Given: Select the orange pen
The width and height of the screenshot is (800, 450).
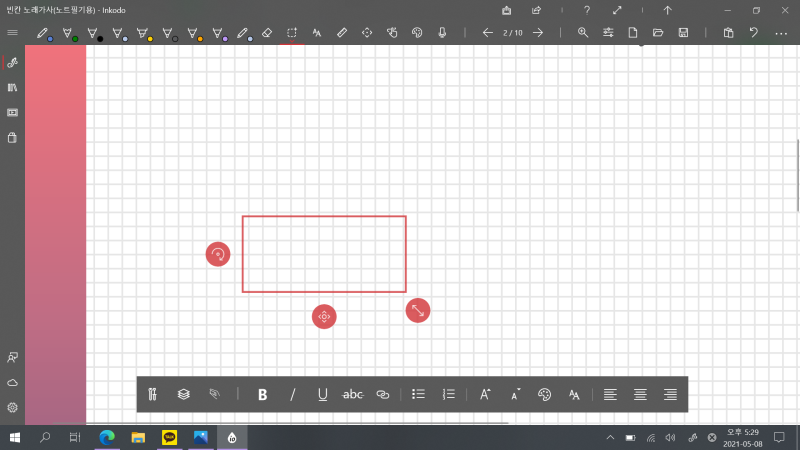Looking at the screenshot, I should [194, 34].
